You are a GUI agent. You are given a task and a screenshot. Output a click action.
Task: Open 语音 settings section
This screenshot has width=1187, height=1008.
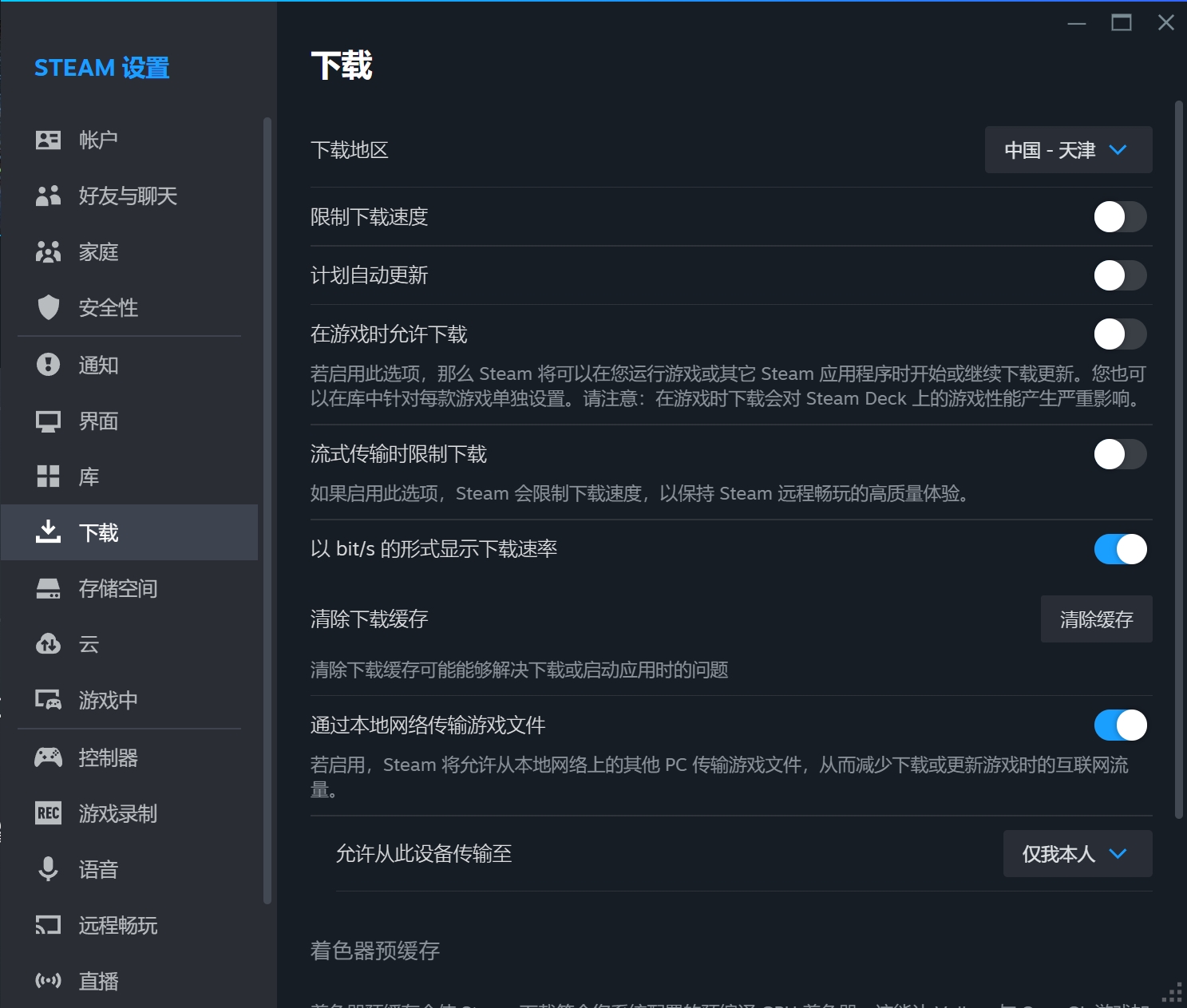tap(129, 869)
